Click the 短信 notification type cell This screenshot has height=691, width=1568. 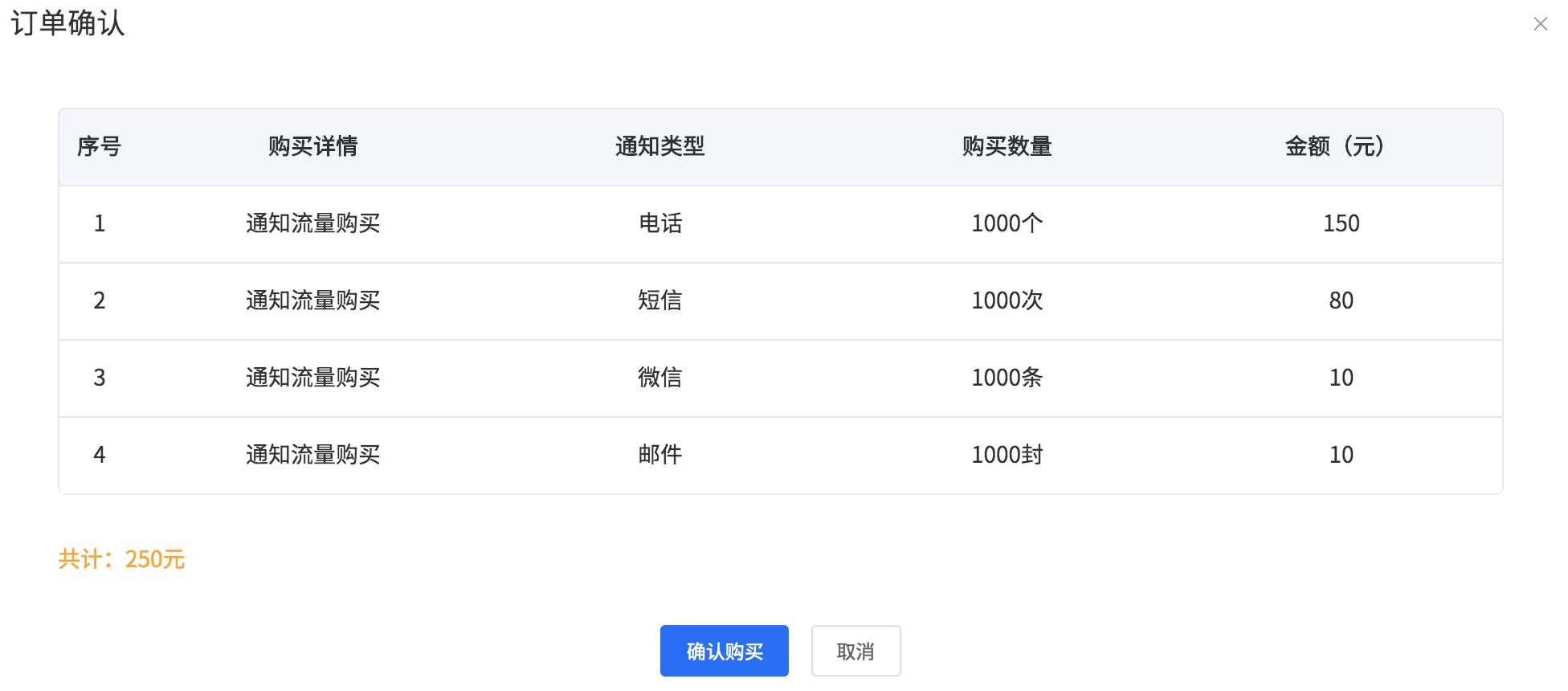pyautogui.click(x=659, y=301)
